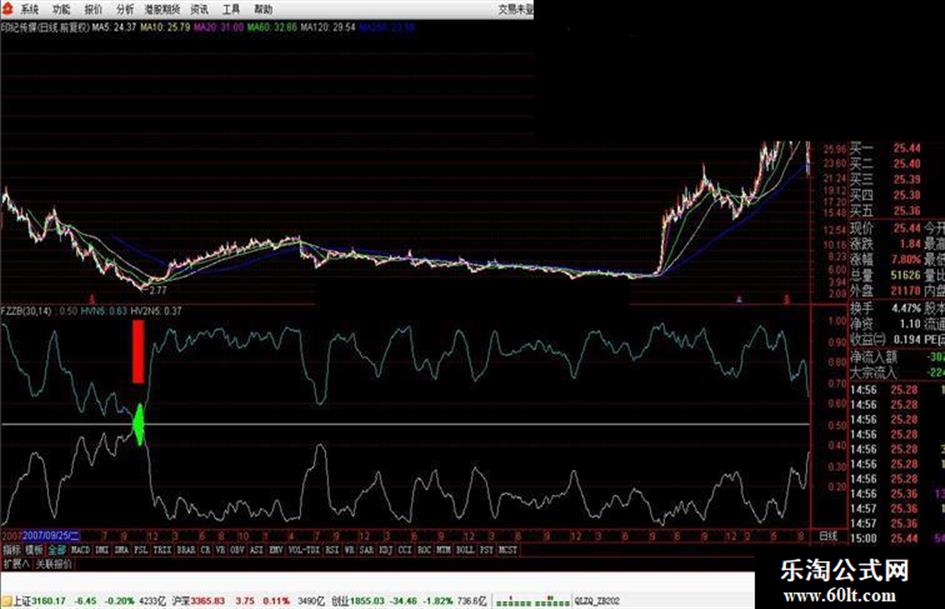
Task: Open the 报价 menu
Action: tap(93, 9)
